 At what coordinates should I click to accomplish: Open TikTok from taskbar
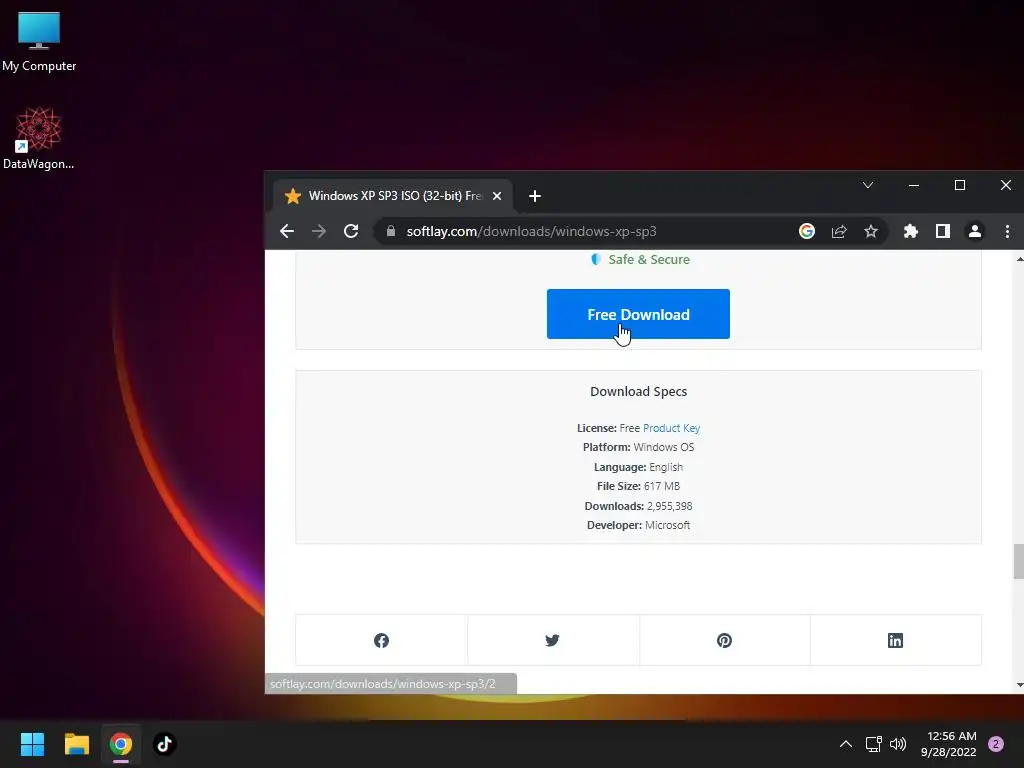coord(165,744)
